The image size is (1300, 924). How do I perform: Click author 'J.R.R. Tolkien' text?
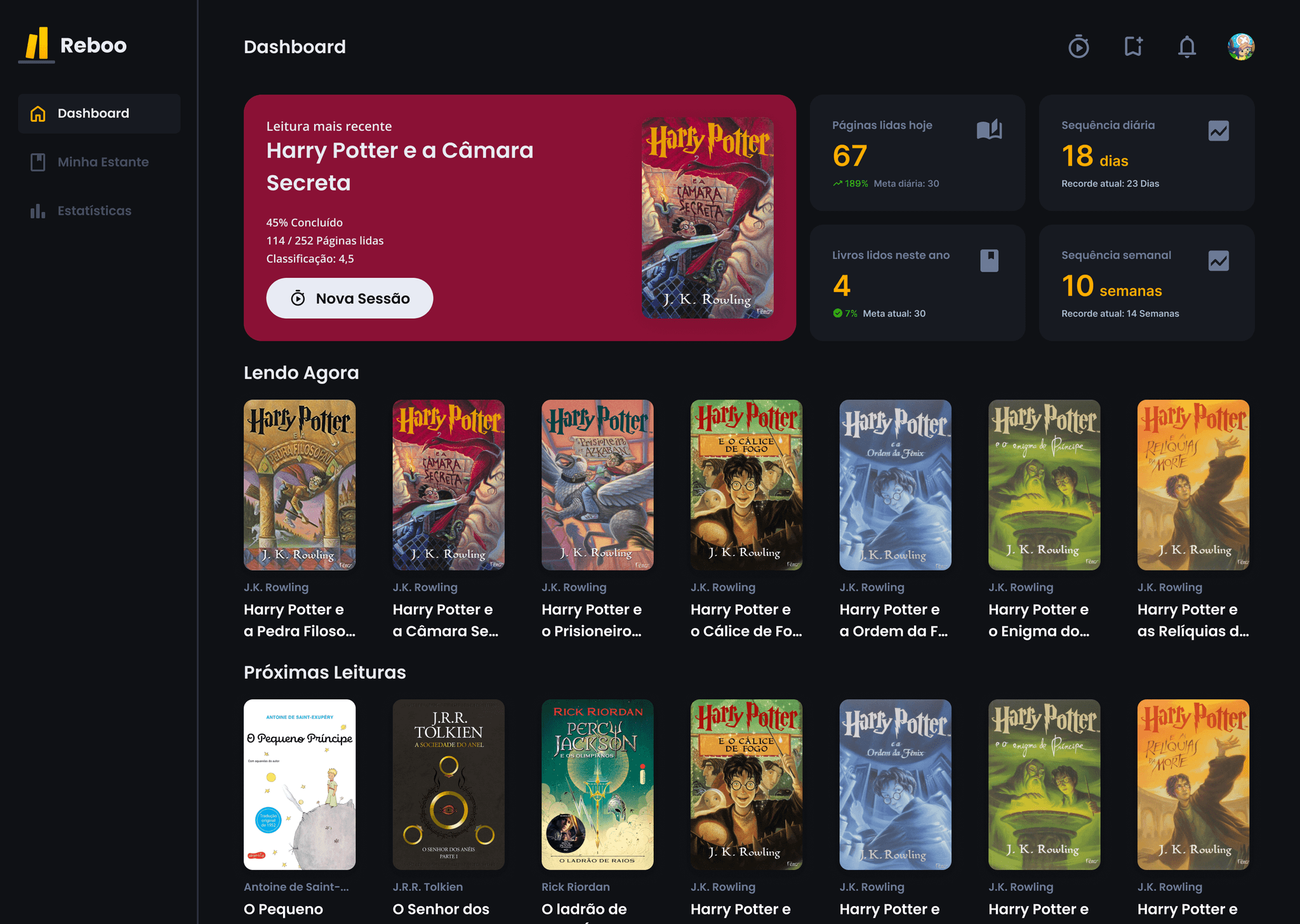pos(428,887)
